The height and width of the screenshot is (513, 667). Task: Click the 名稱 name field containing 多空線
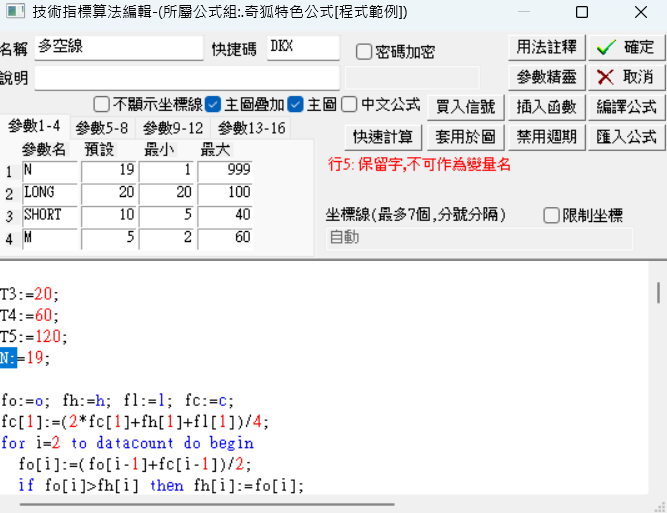point(119,47)
